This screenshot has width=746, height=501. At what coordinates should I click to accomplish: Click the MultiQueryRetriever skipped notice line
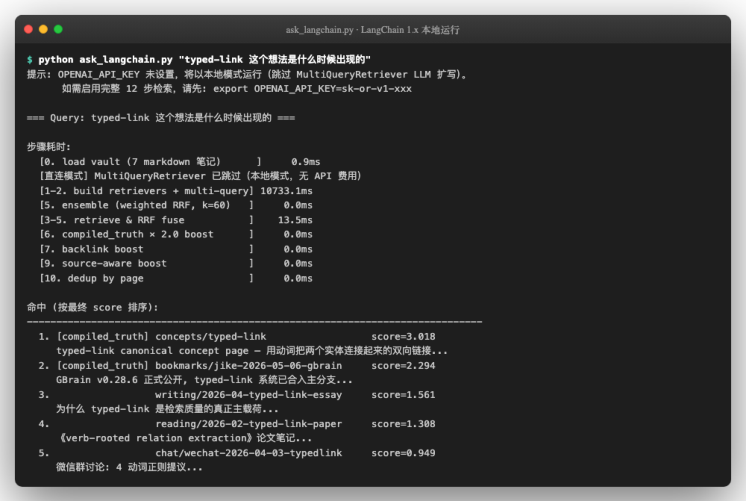coord(200,176)
